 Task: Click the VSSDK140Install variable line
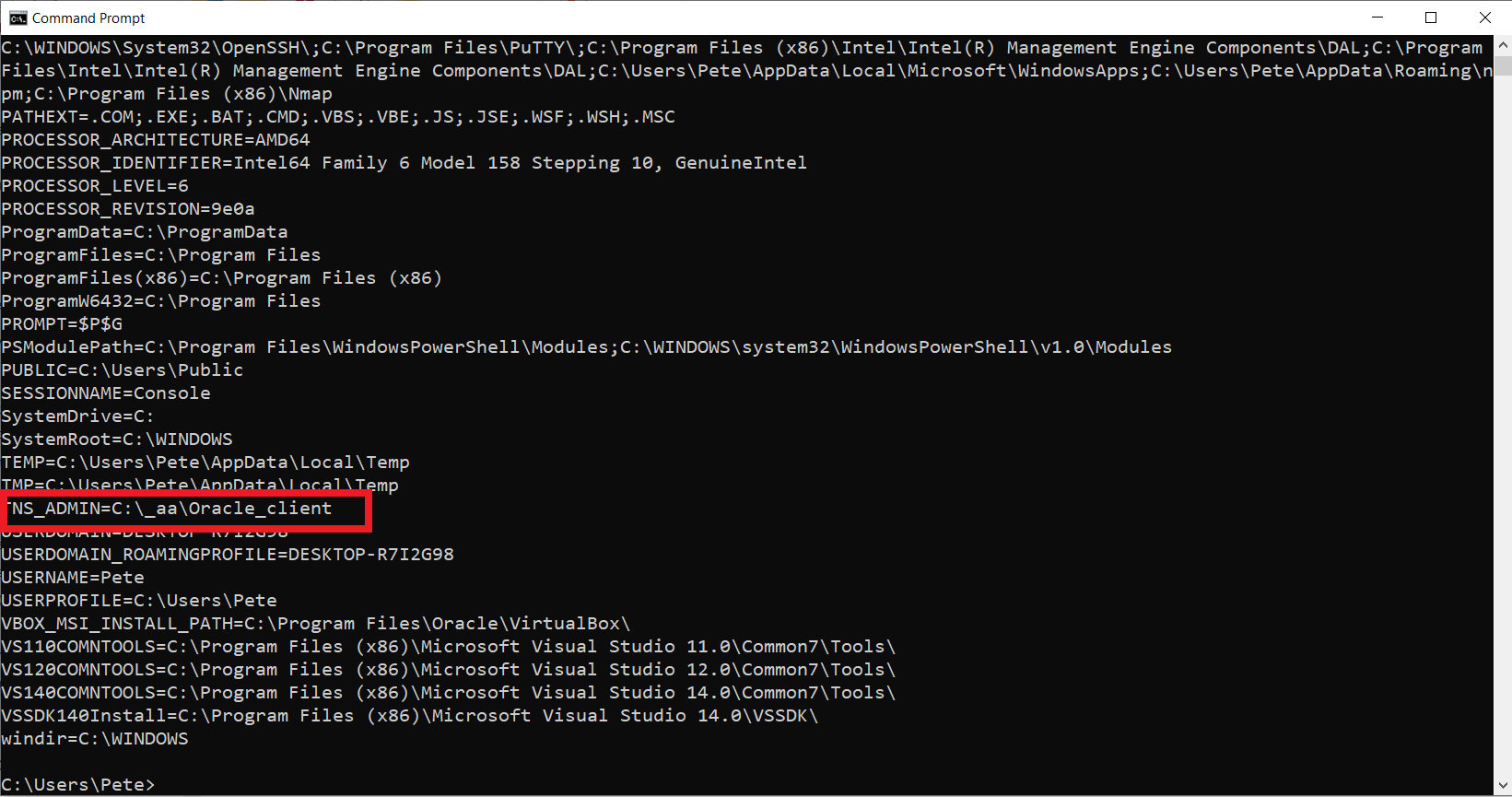(x=410, y=716)
